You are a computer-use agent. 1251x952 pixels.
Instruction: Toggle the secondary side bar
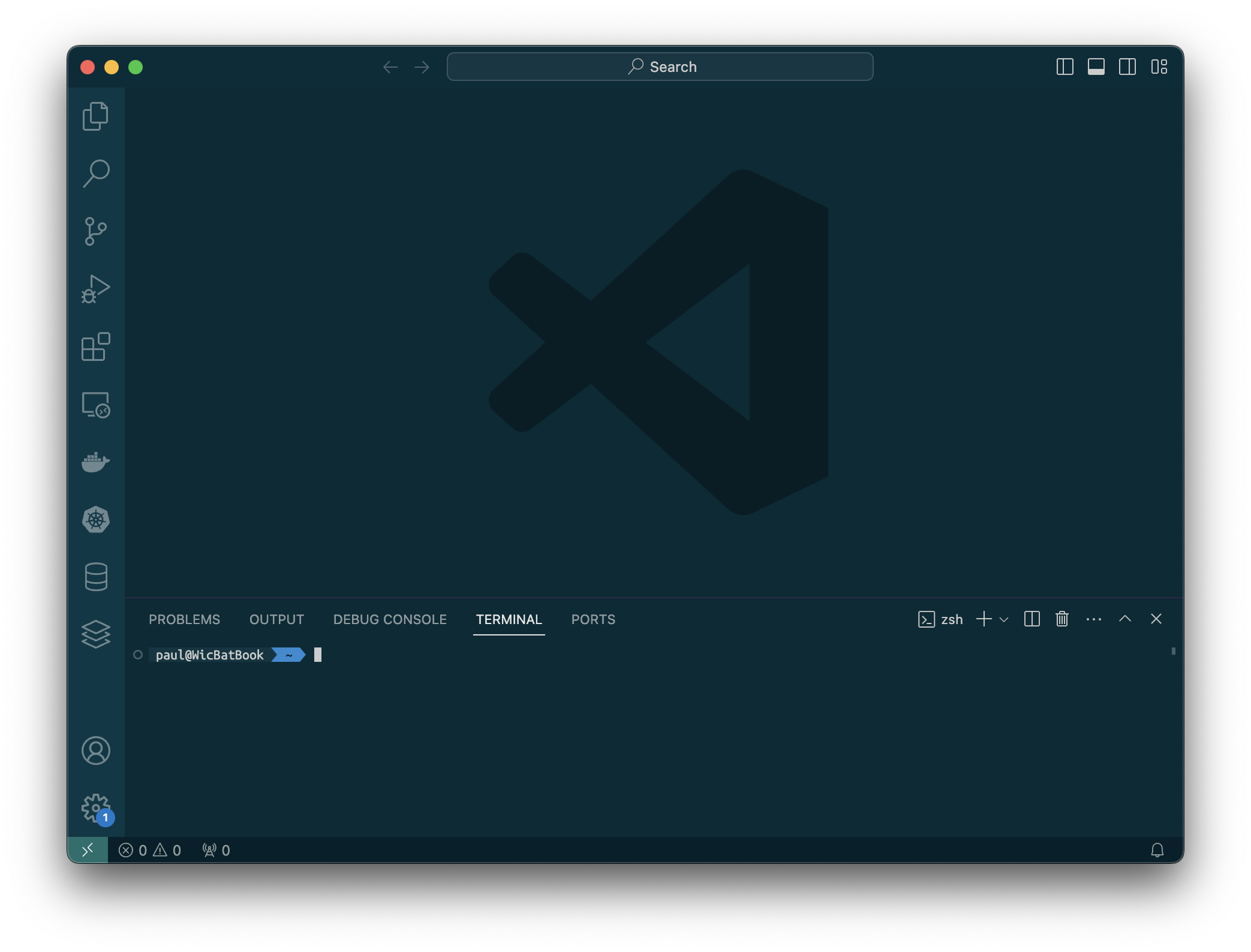pyautogui.click(x=1127, y=67)
